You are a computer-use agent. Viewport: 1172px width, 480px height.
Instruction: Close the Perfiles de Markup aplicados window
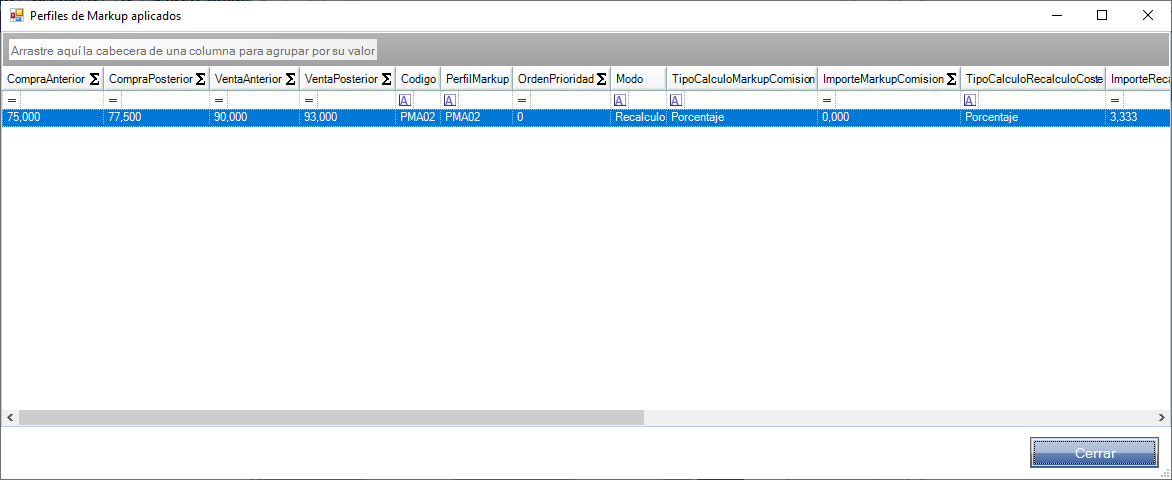[x=1148, y=15]
